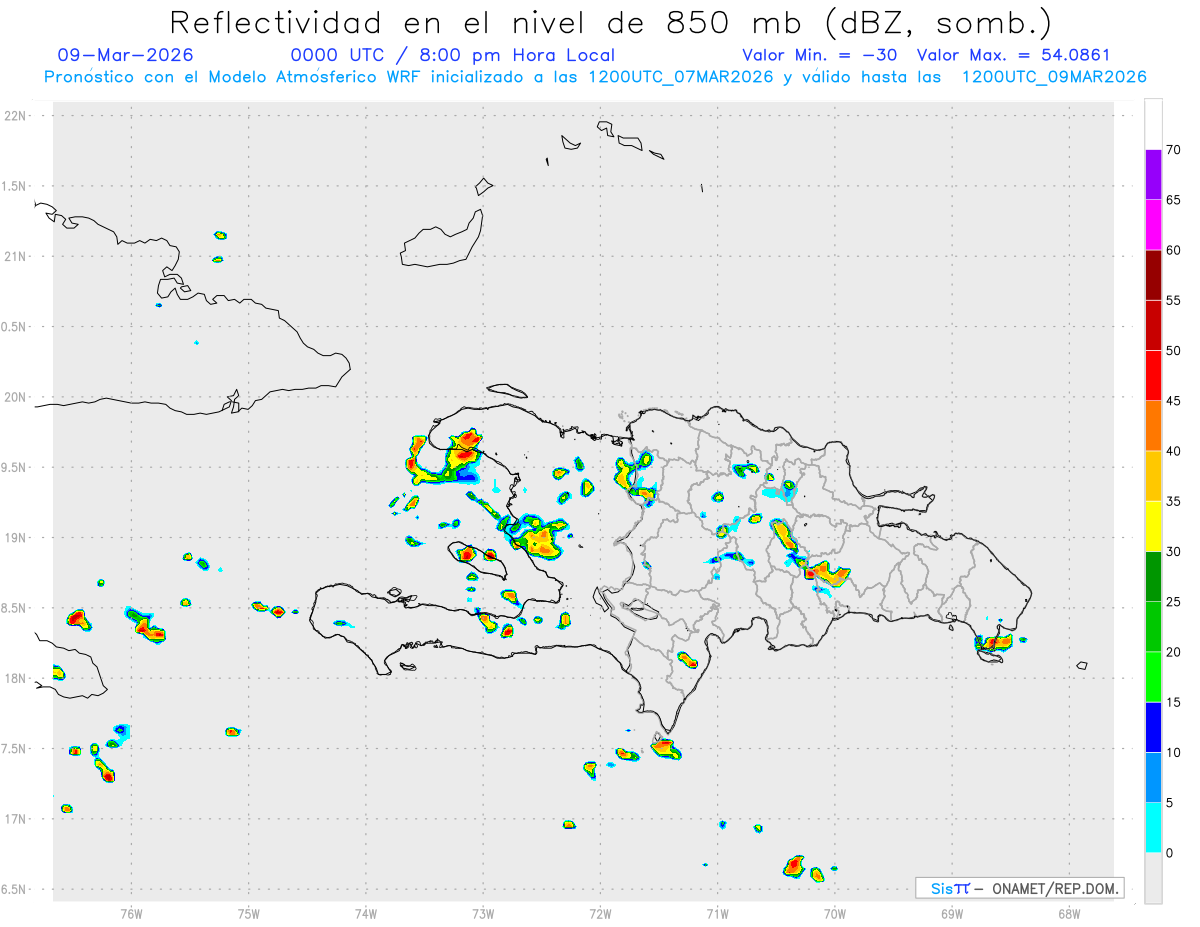The height and width of the screenshot is (927, 1200).
Task: Click the color scale label "60"
Action: coord(1173,250)
